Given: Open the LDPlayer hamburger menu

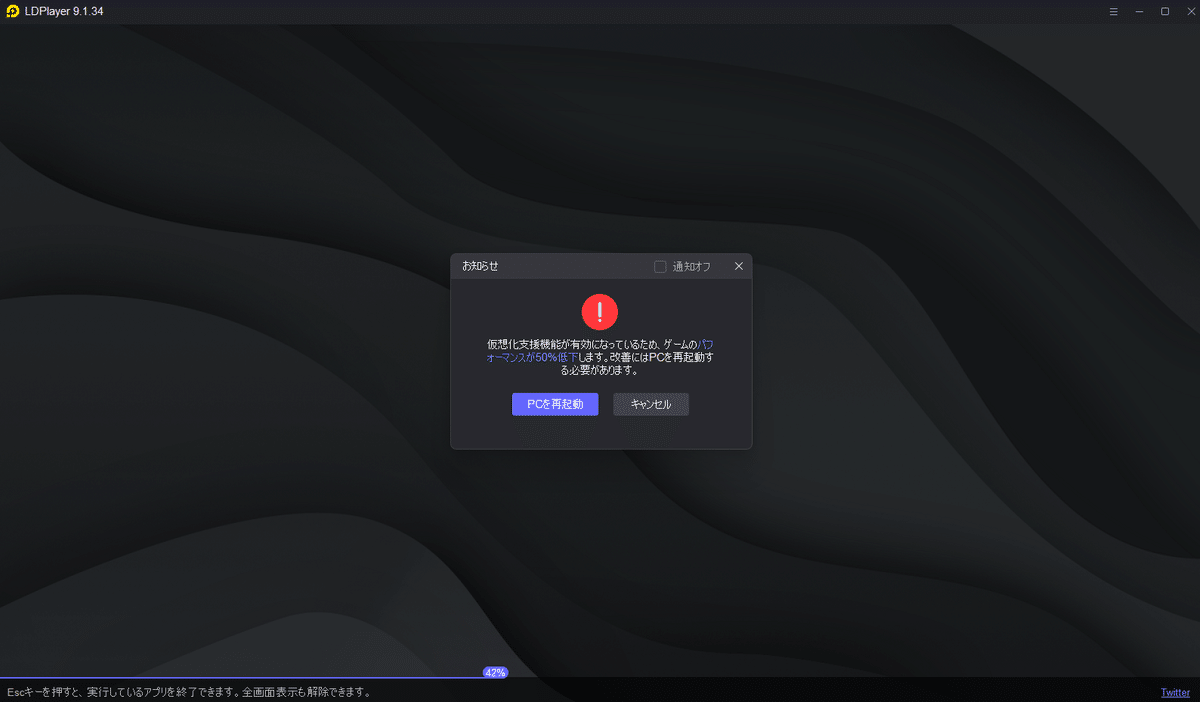Looking at the screenshot, I should 1114,11.
